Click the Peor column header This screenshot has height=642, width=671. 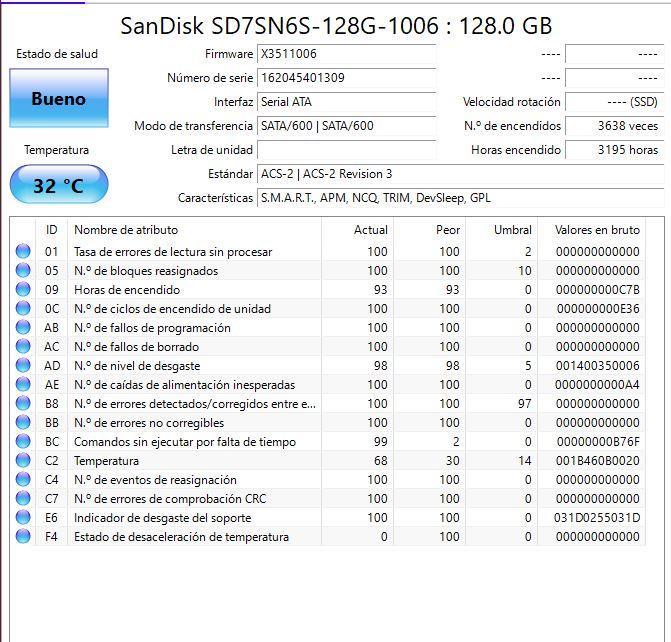pyautogui.click(x=430, y=230)
